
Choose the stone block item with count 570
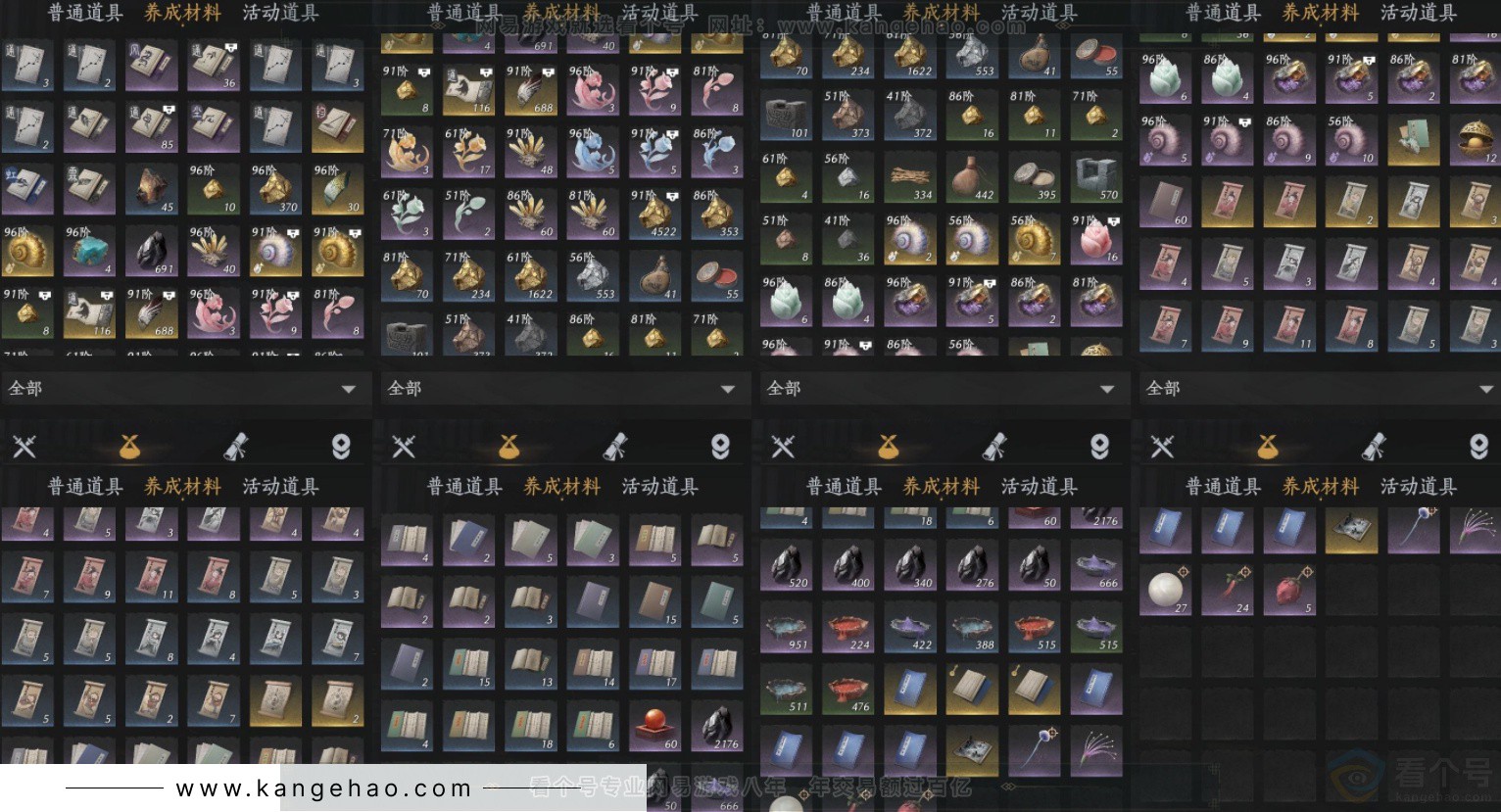pyautogui.click(x=1097, y=177)
